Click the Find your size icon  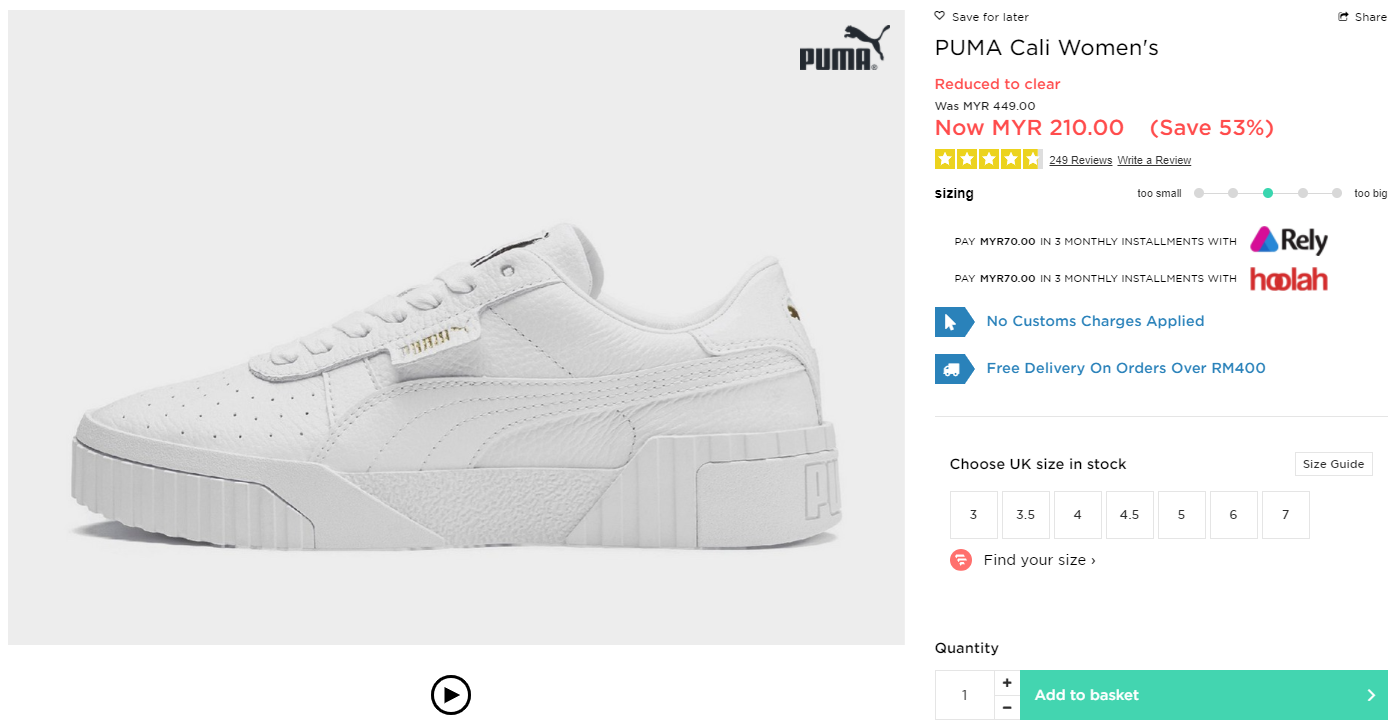coord(961,560)
